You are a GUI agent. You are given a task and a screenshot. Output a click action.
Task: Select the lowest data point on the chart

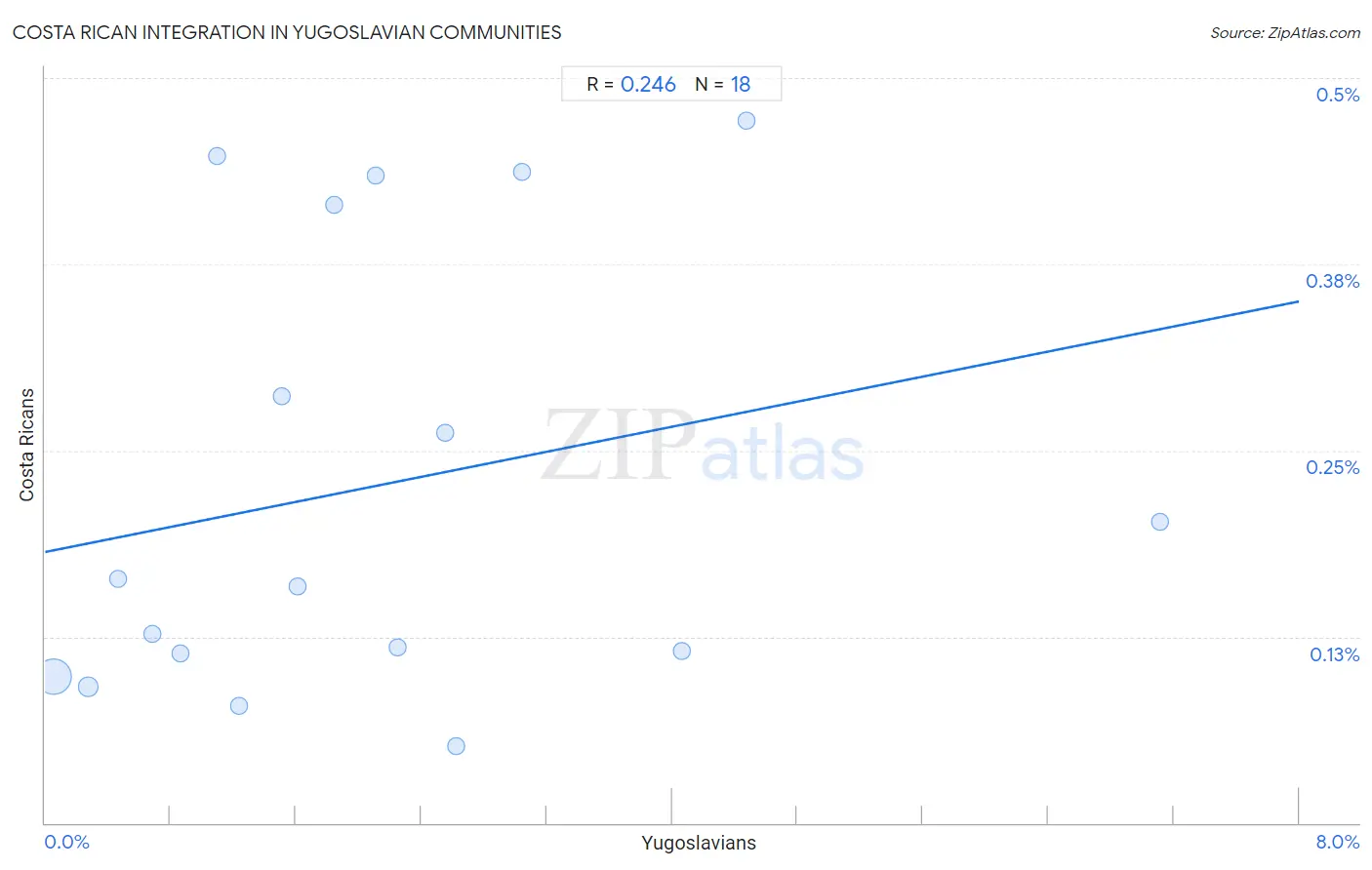tap(456, 746)
